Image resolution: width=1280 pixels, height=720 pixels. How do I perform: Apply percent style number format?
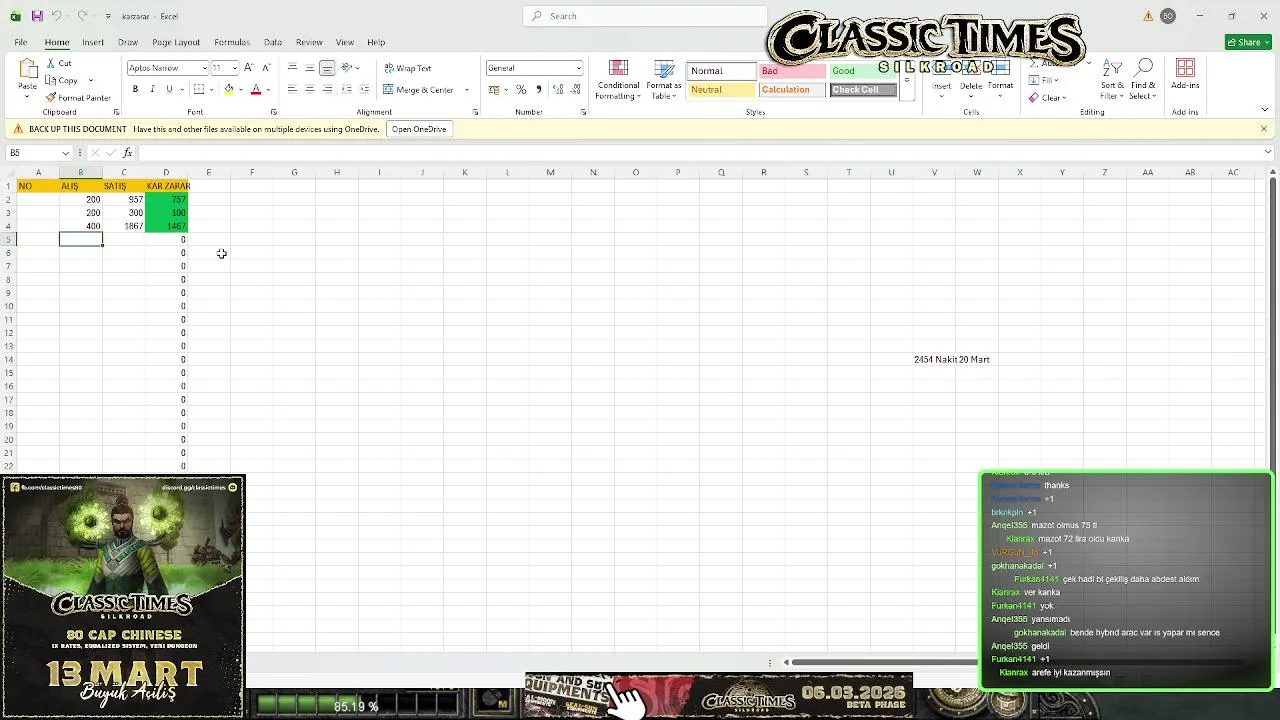tap(521, 89)
